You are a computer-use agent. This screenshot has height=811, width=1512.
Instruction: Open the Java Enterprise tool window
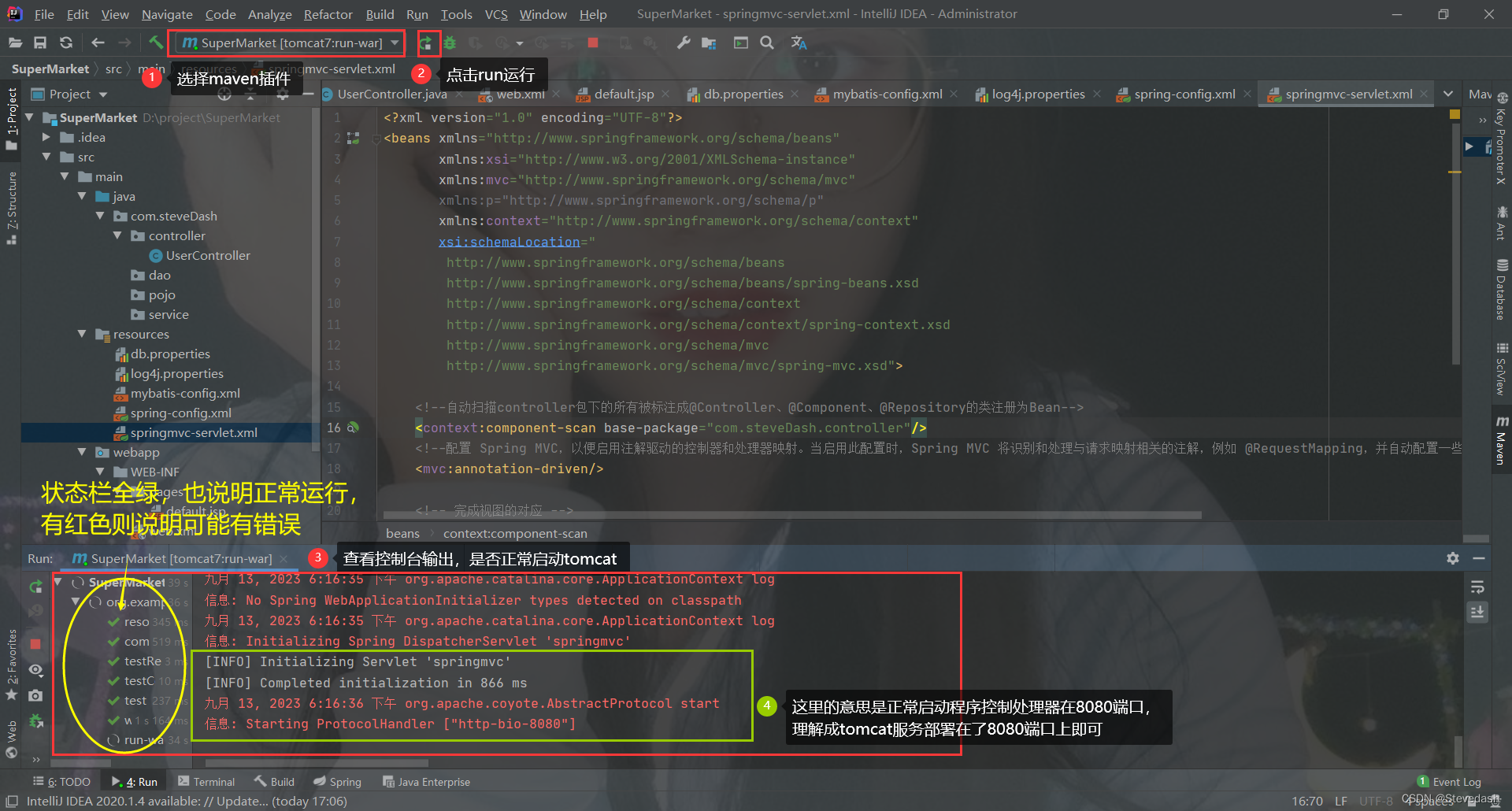click(x=426, y=782)
